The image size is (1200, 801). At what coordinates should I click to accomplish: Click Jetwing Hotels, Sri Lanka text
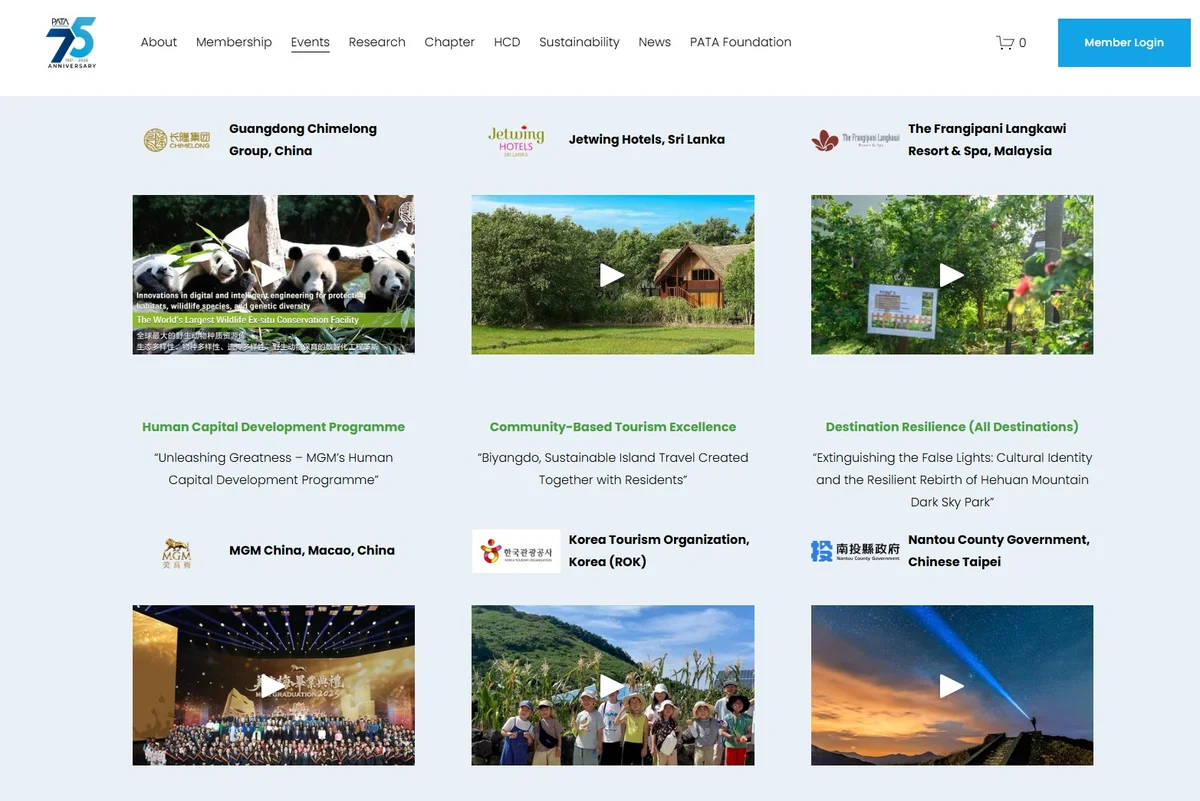tap(646, 140)
